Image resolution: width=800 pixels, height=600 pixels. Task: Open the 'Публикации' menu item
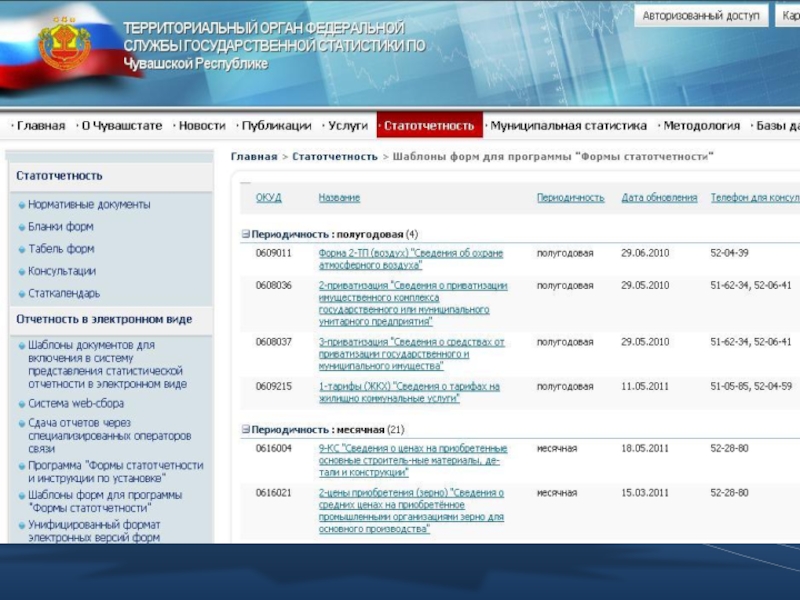pos(276,126)
